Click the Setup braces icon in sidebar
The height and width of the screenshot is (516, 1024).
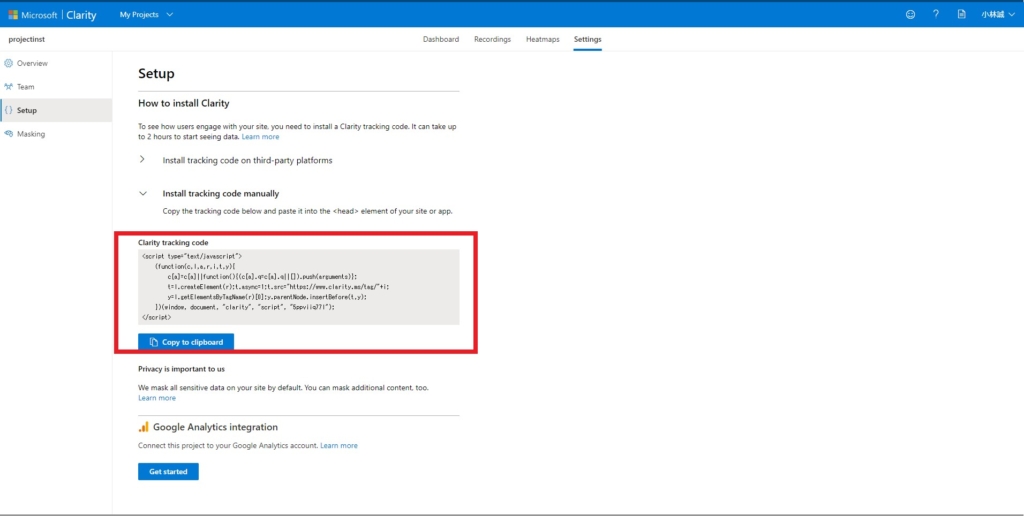click(8, 110)
